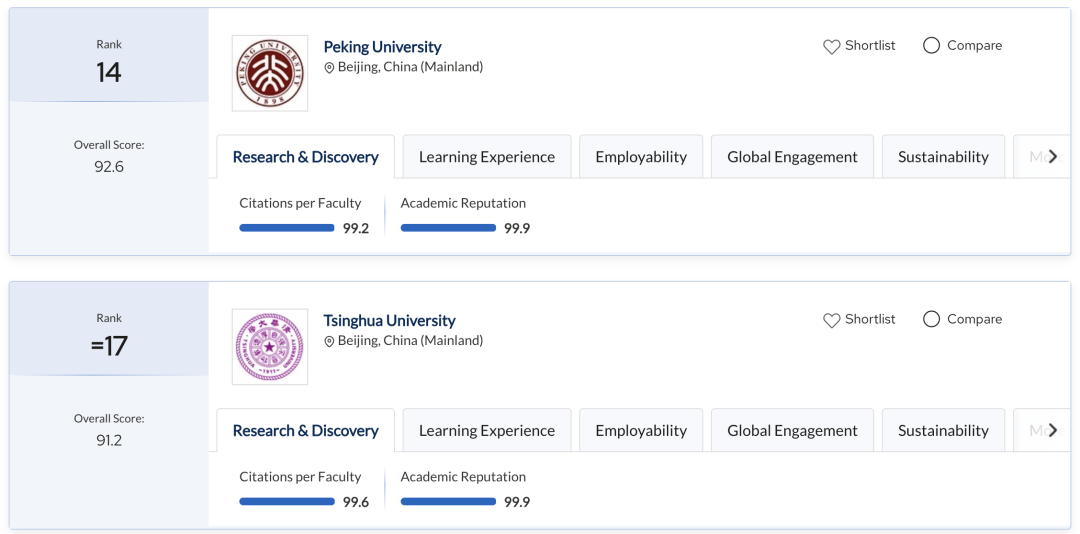The width and height of the screenshot is (1080, 534).
Task: Toggle Compare radio for Peking University
Action: click(x=931, y=45)
